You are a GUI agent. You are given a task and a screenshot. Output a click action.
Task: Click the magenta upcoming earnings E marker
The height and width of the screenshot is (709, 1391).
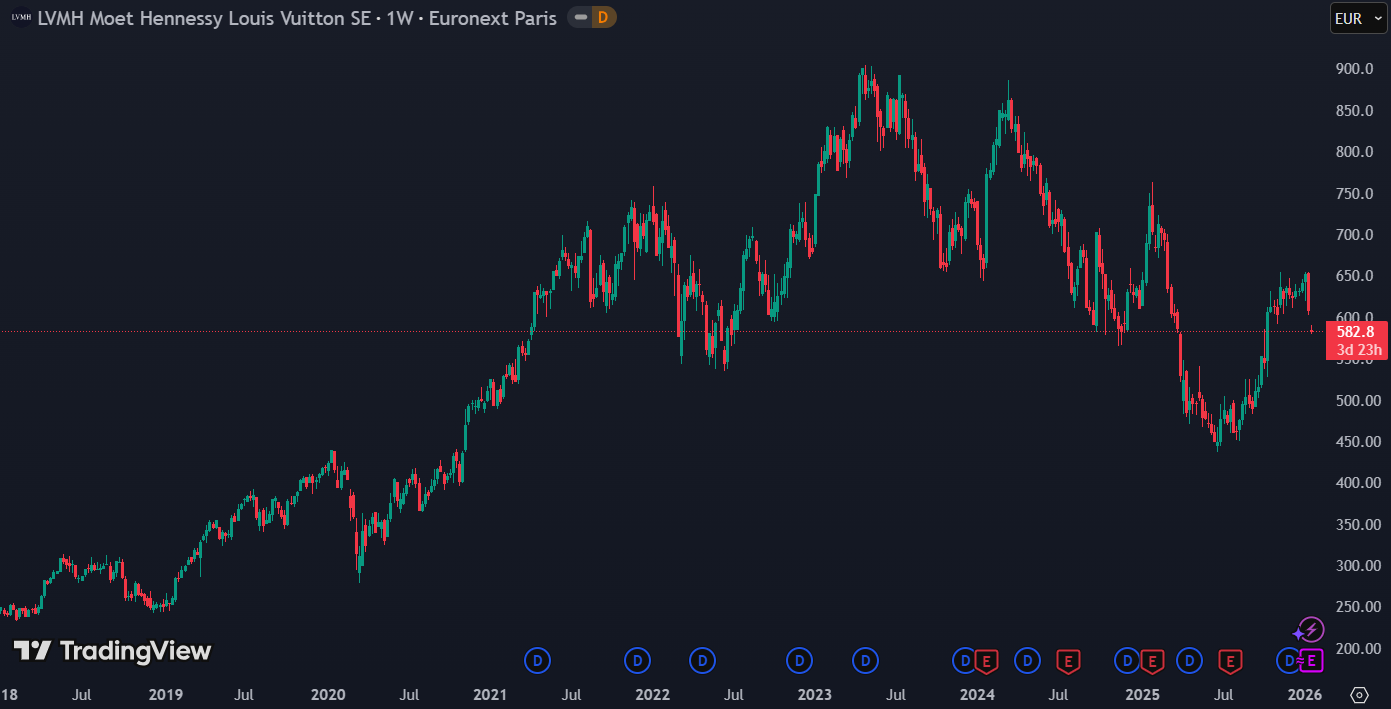point(1311,660)
